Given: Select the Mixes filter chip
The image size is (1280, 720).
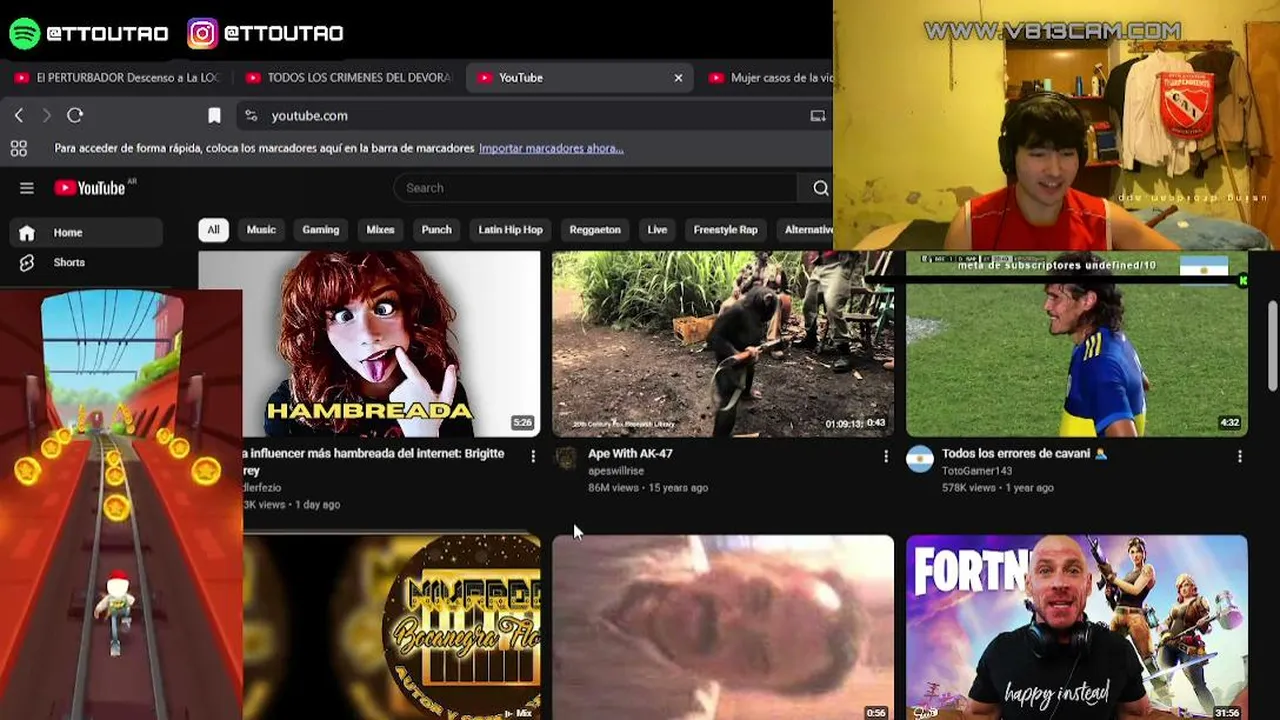Looking at the screenshot, I should 380,230.
